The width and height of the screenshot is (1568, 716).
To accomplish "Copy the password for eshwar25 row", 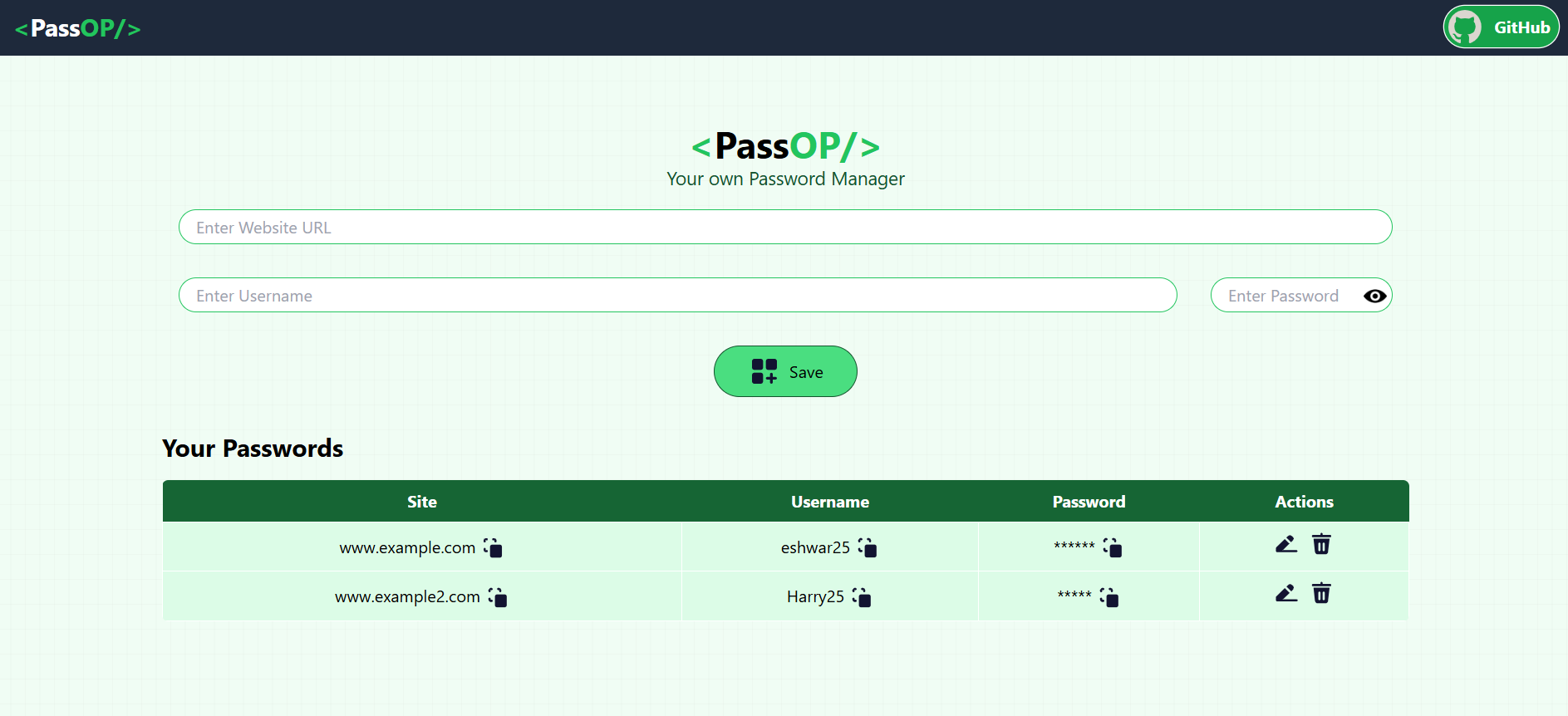I will [x=1113, y=547].
